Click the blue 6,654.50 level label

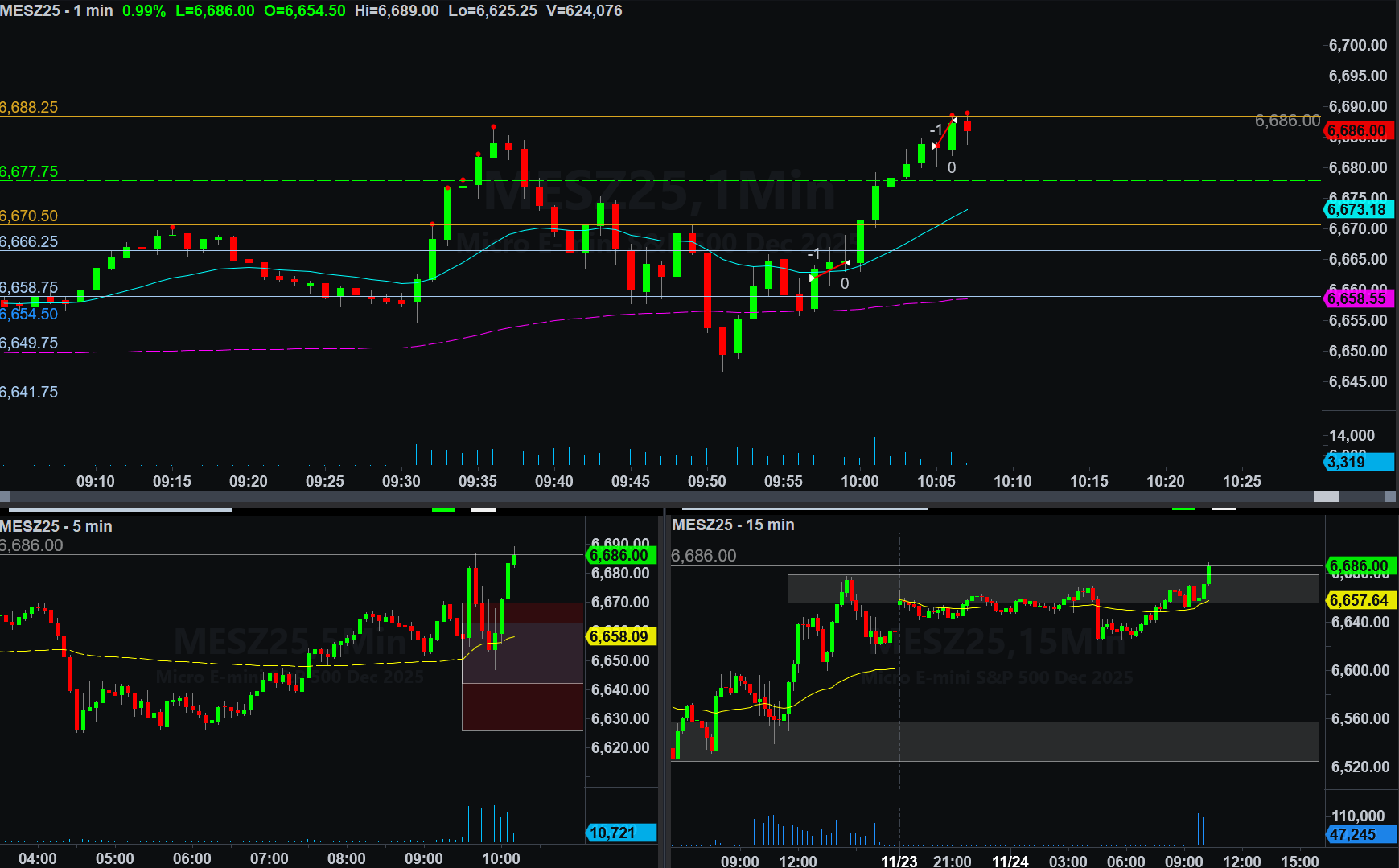(30, 314)
